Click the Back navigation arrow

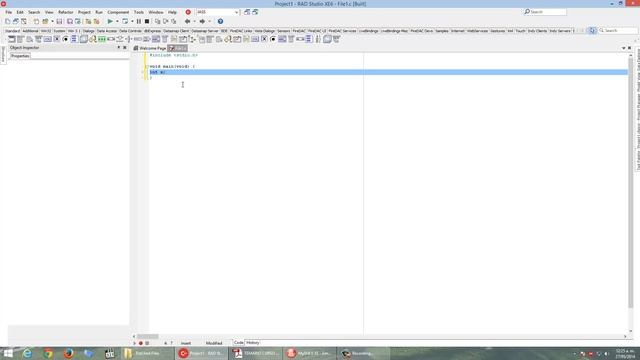tap(187, 21)
